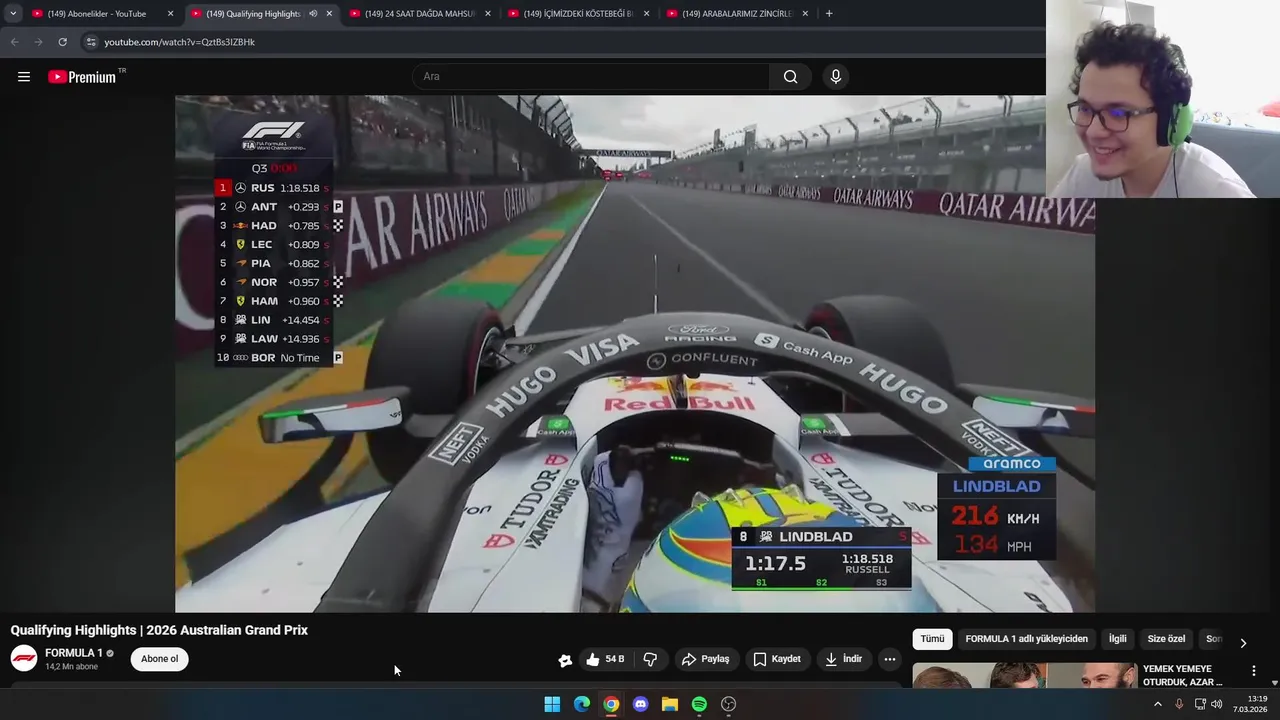Click video title Qualifying Highlights 2026 Australian
1280x720 pixels.
coord(159,630)
